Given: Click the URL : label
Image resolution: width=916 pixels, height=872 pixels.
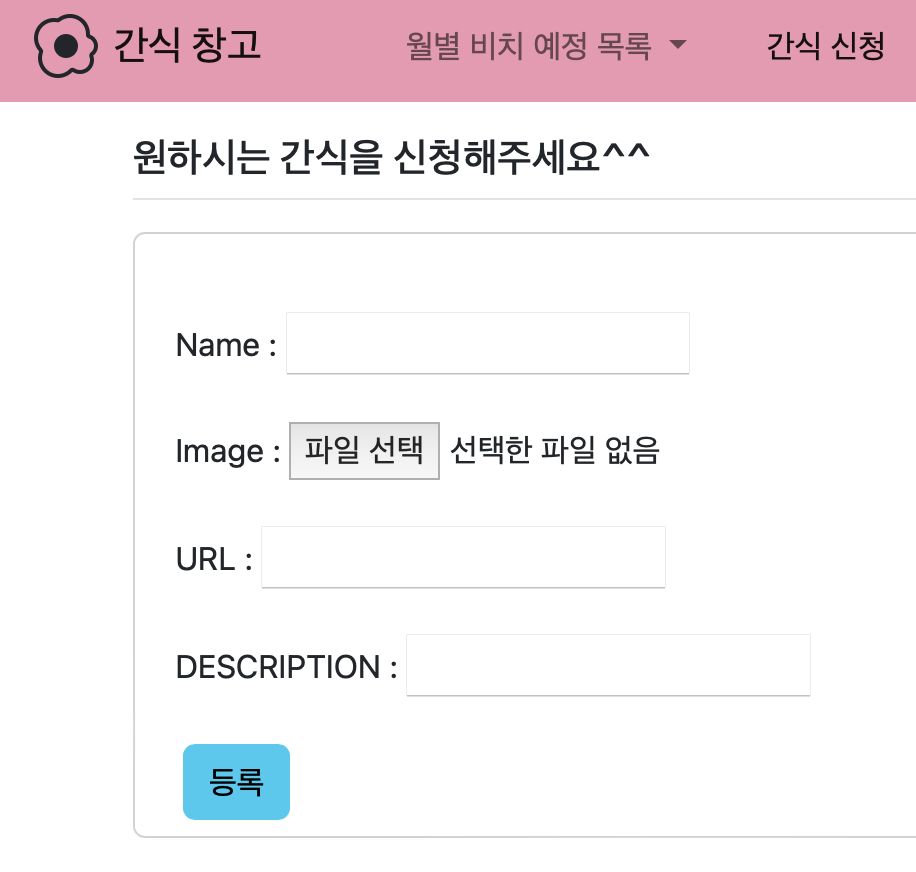Looking at the screenshot, I should (214, 559).
